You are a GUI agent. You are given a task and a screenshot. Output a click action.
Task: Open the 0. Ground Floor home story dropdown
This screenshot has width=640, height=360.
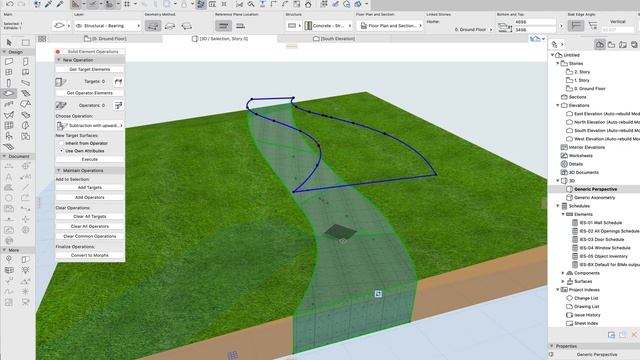click(x=473, y=30)
